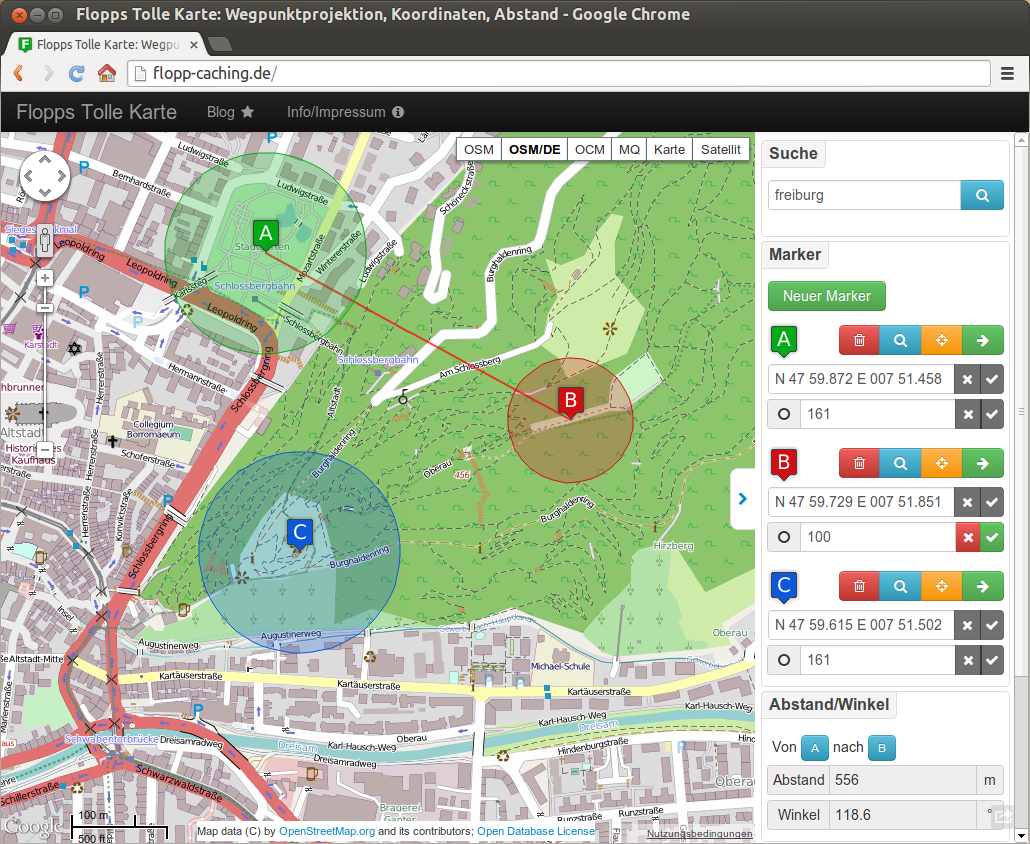This screenshot has height=844, width=1030.
Task: Open the OpenStreetMap.org link
Action: tap(327, 832)
